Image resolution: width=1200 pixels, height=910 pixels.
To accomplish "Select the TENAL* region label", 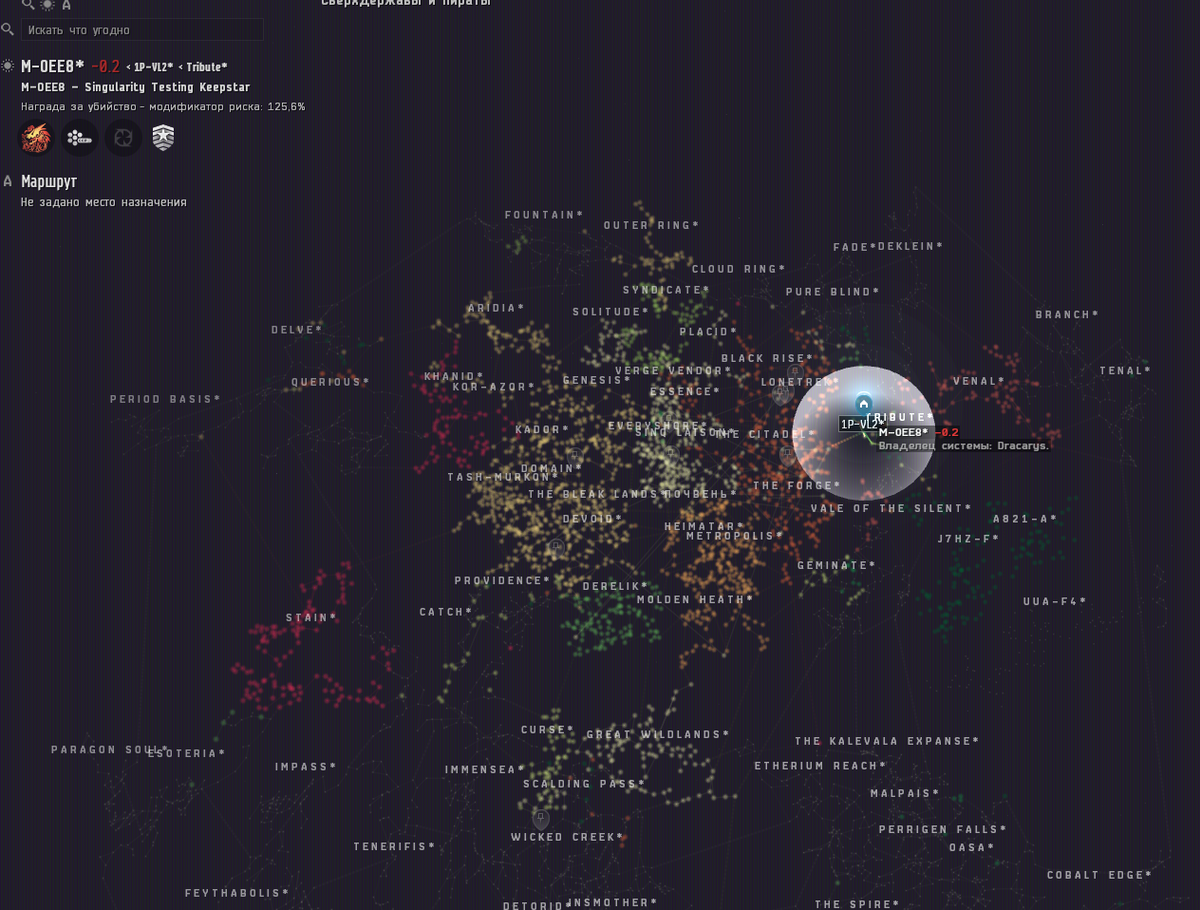I will (1126, 371).
